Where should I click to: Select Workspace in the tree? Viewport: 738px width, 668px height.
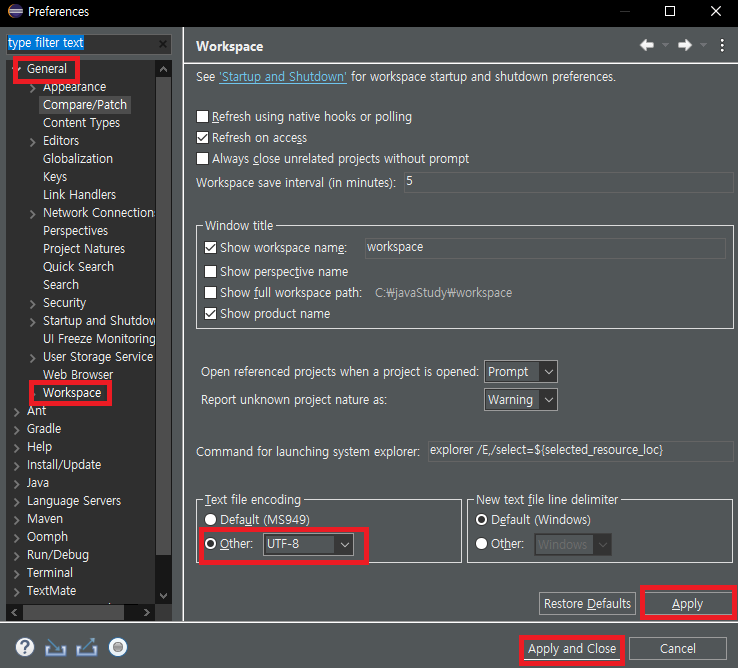[72, 393]
